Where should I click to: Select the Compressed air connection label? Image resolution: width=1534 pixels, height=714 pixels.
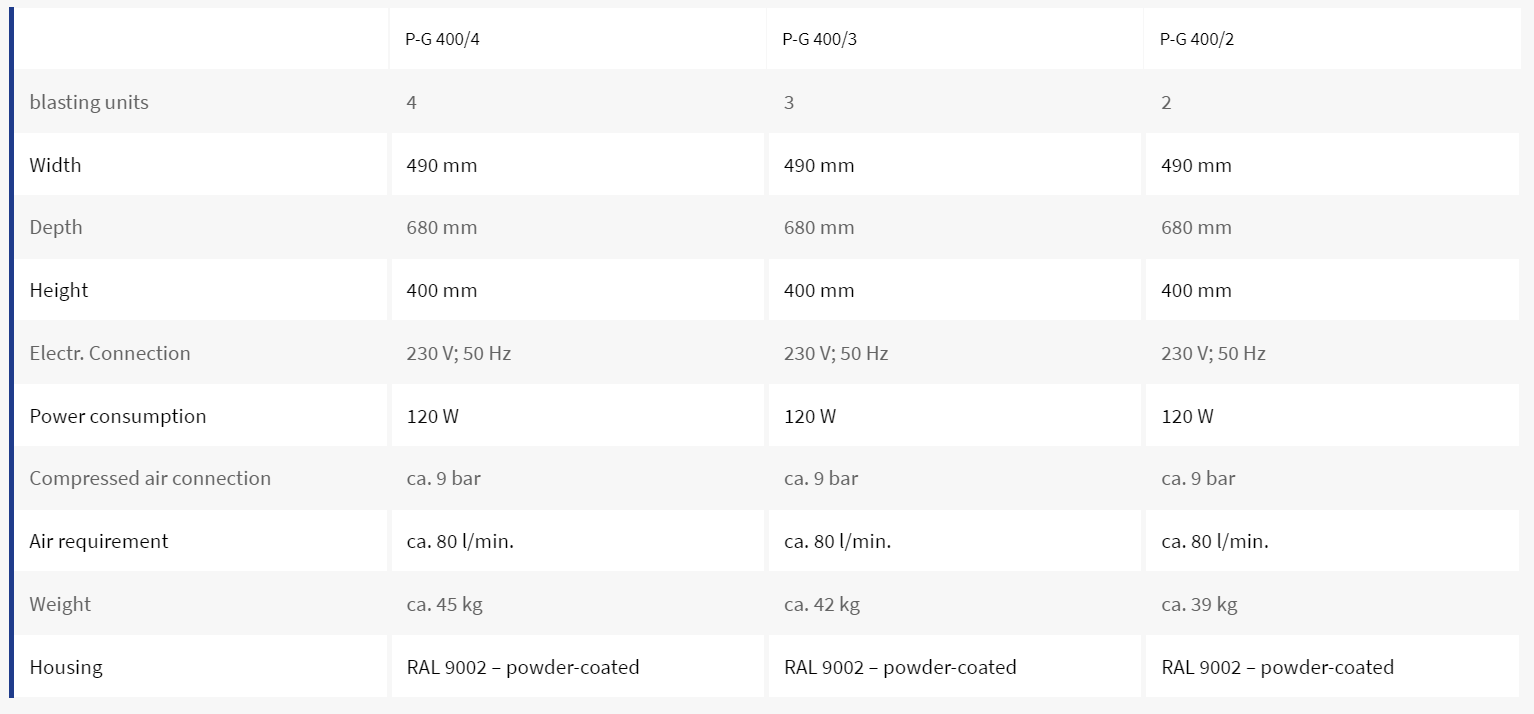click(x=150, y=479)
